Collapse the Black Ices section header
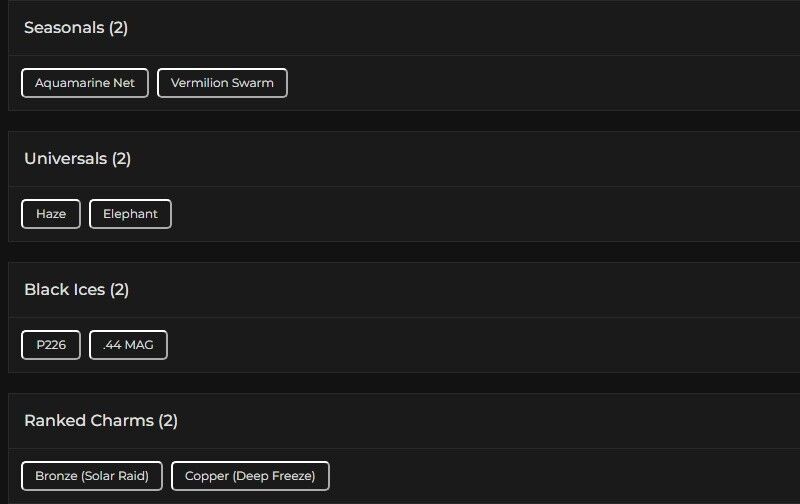The height and width of the screenshot is (504, 800). click(x=62, y=290)
